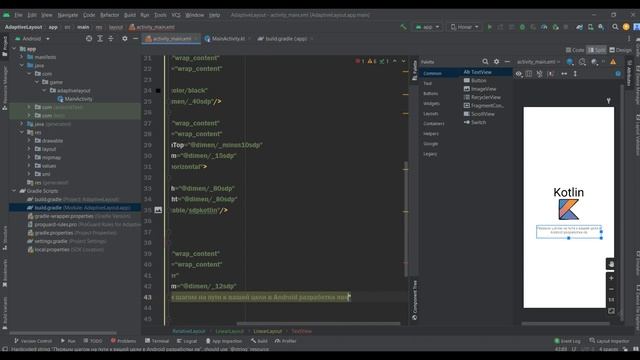Expand all nodes in Project panel

coord(100,38)
